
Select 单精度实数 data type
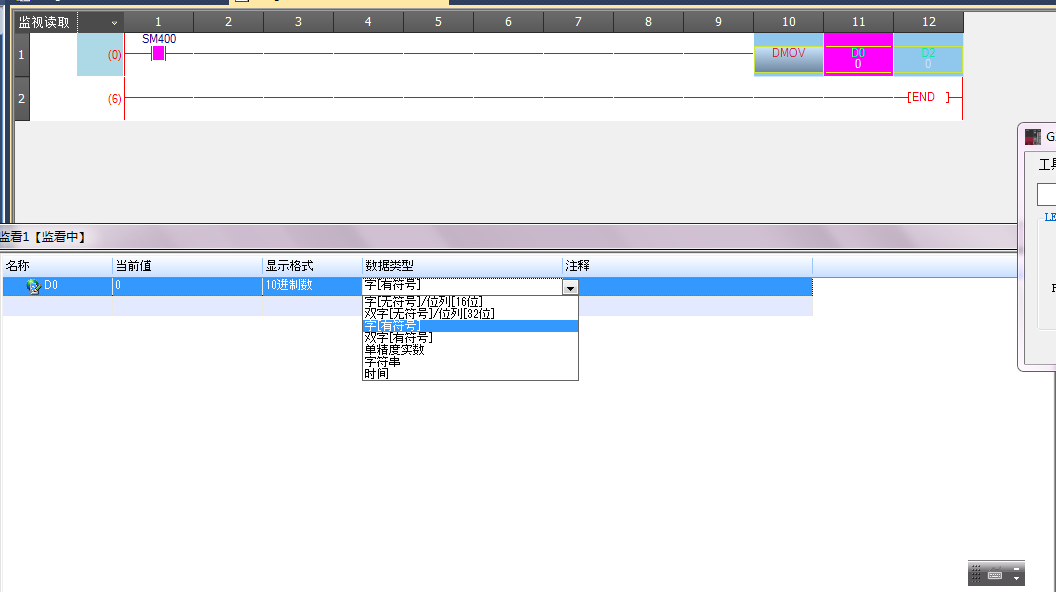click(x=394, y=350)
